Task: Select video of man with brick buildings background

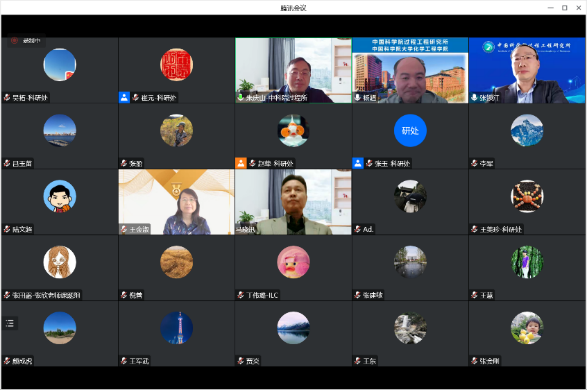Action: [x=410, y=70]
